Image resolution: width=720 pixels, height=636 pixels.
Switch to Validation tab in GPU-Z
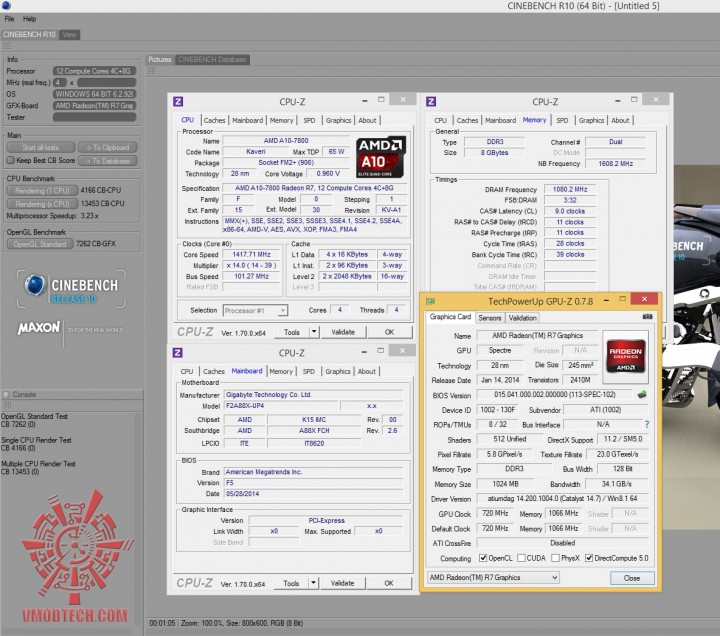523,318
